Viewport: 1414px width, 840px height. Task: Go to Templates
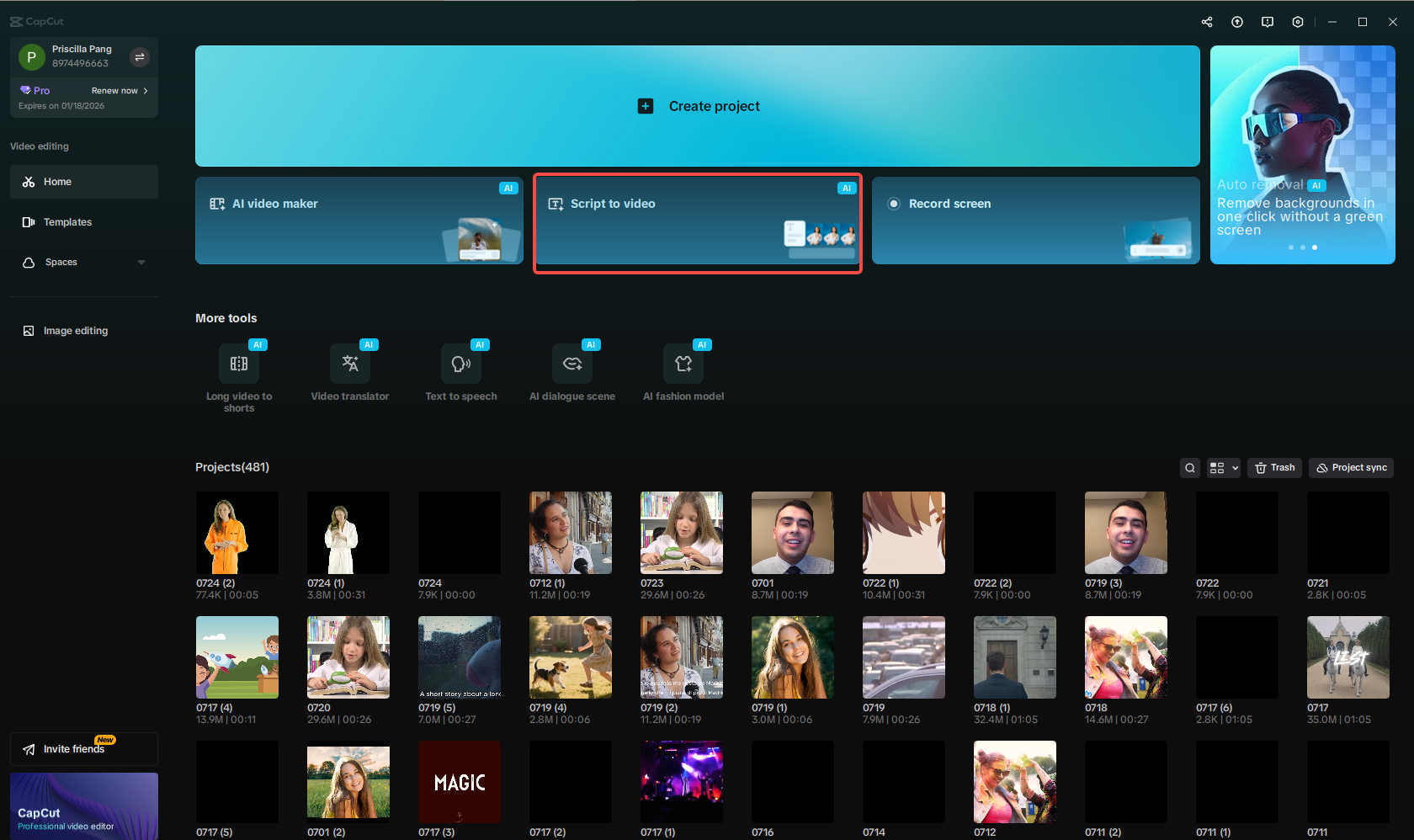67,221
